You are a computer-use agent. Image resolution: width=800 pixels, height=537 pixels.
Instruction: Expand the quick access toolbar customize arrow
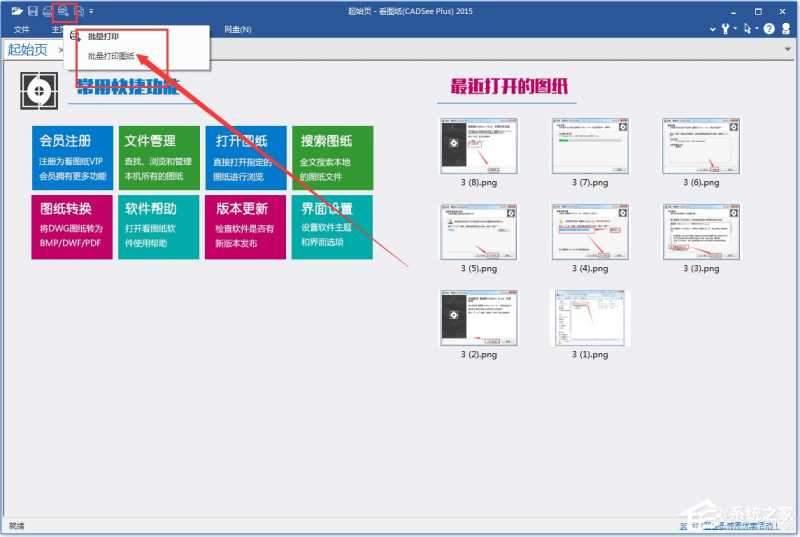point(92,11)
